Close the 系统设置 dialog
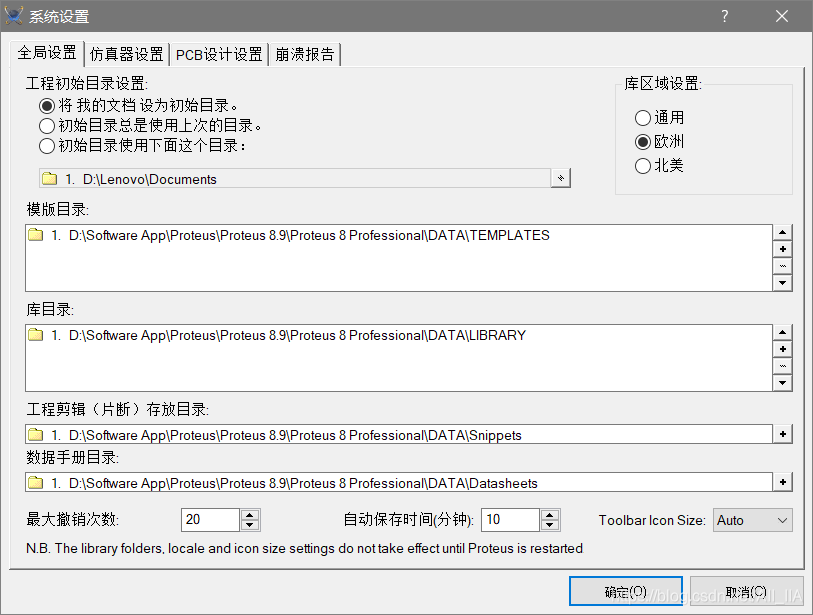 (x=782, y=16)
